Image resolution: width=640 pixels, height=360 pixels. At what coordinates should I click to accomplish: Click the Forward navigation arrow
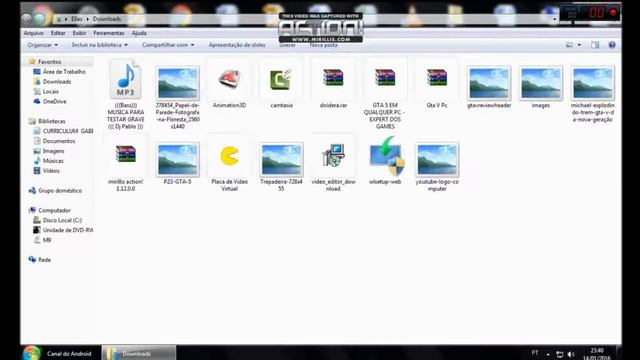(40, 18)
